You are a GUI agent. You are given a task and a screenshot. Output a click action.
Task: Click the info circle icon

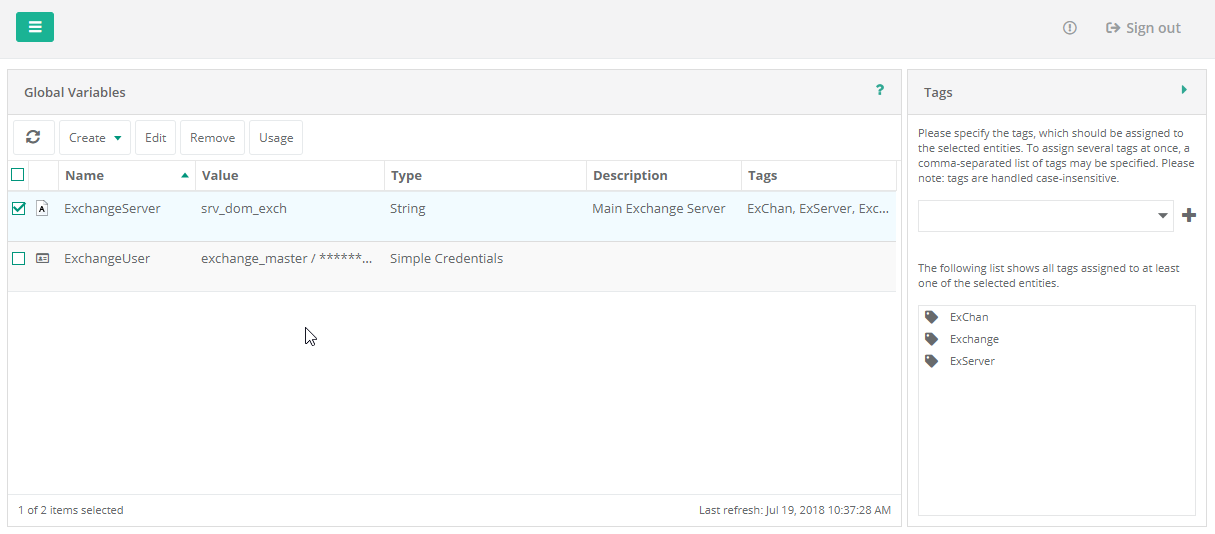coord(1070,28)
